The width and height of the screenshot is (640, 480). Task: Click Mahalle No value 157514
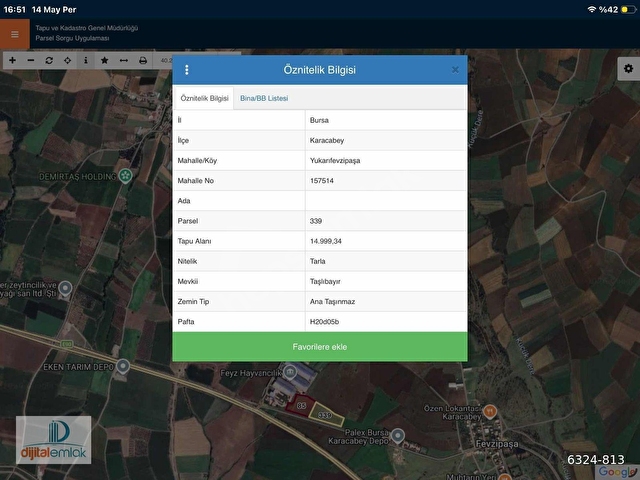386,181
